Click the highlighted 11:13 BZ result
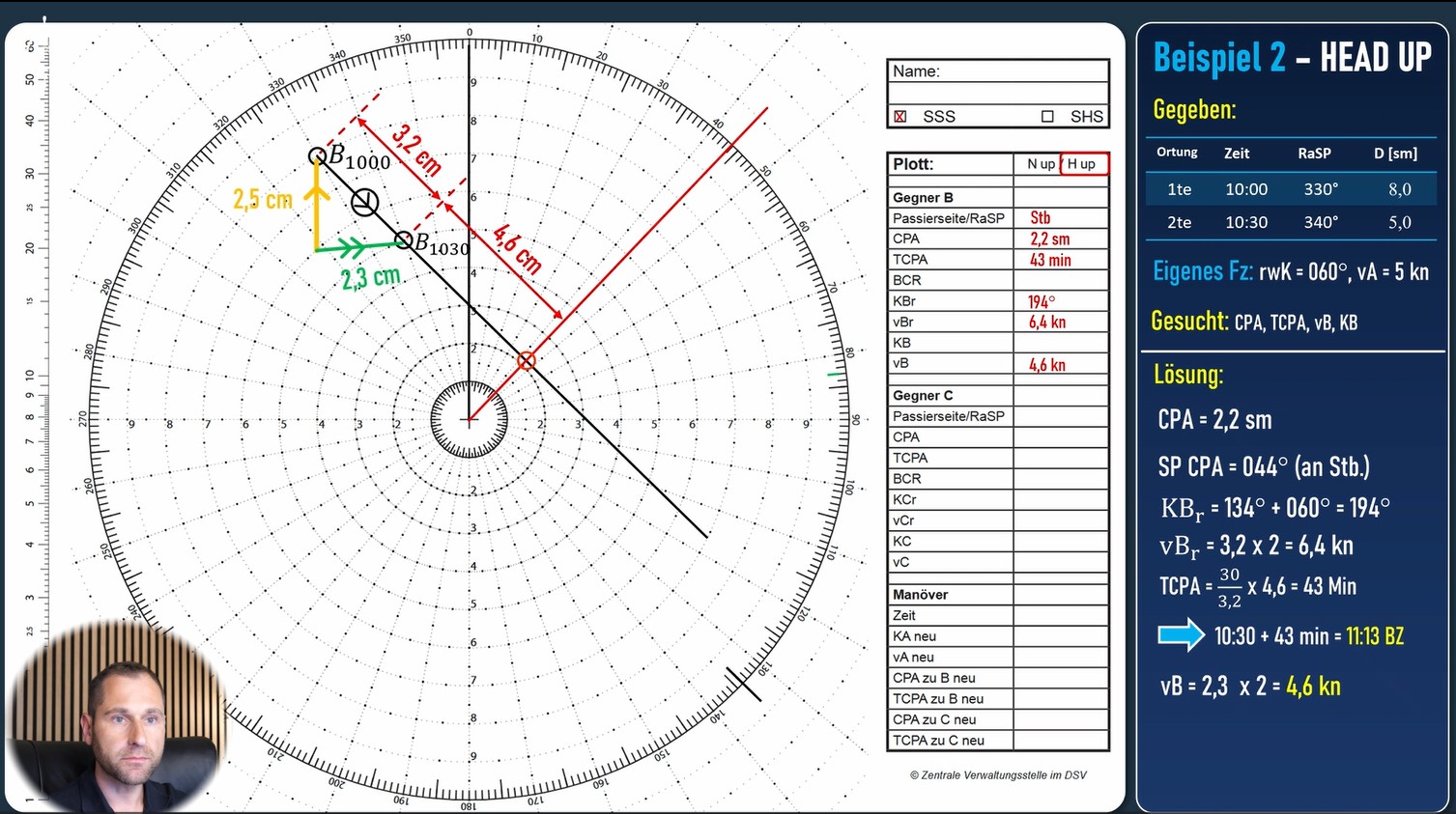The width and height of the screenshot is (1456, 814). [x=1374, y=635]
